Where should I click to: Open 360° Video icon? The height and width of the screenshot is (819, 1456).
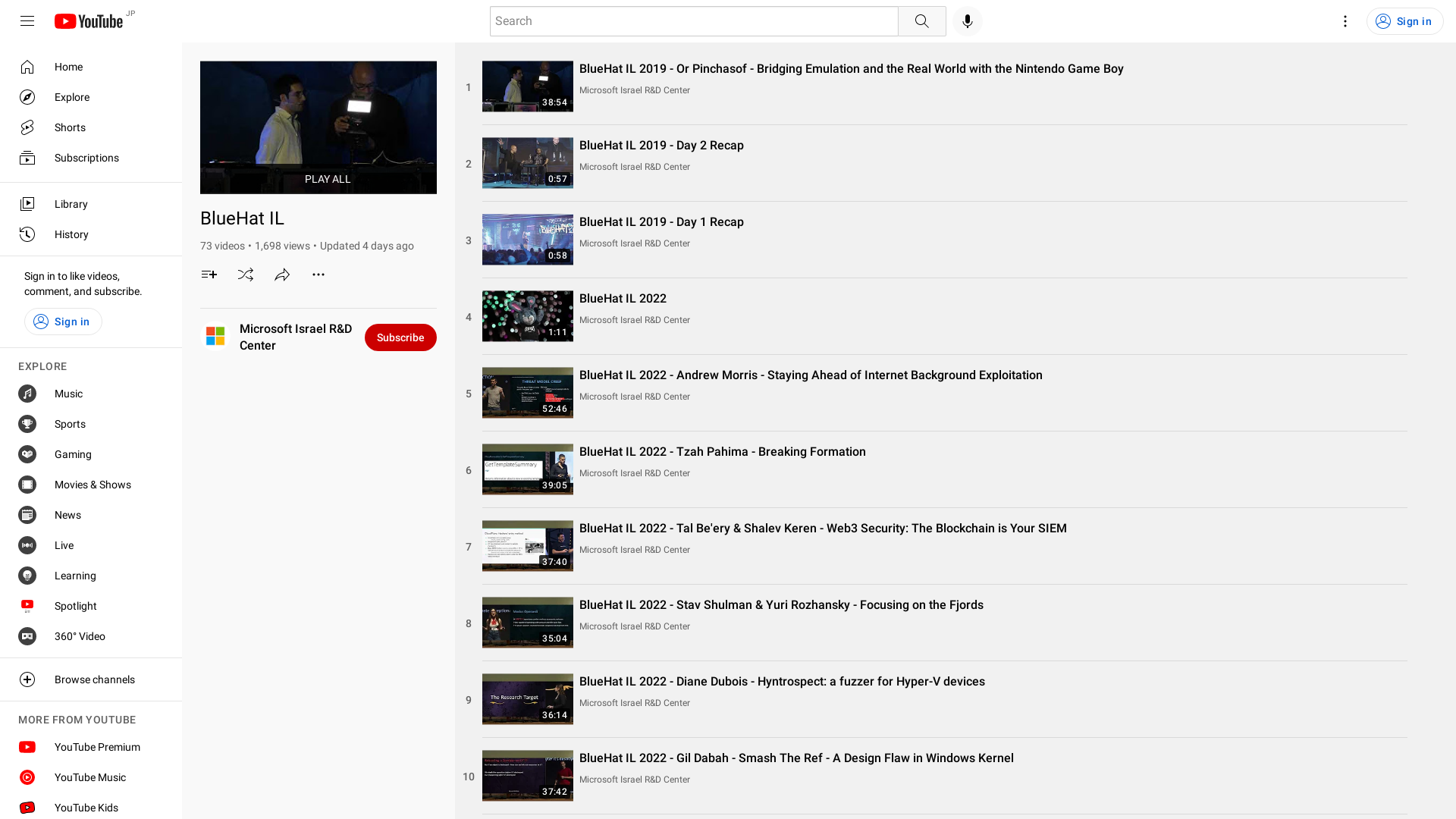[x=27, y=636]
